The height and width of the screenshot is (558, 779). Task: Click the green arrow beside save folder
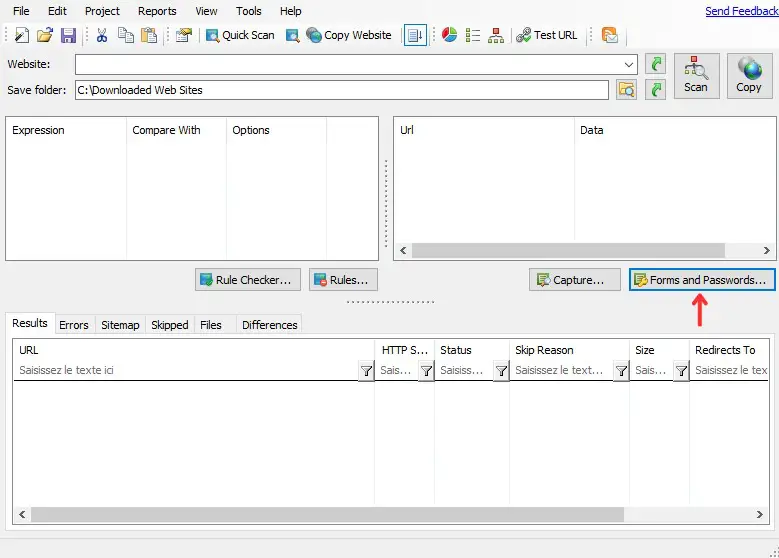tap(655, 90)
